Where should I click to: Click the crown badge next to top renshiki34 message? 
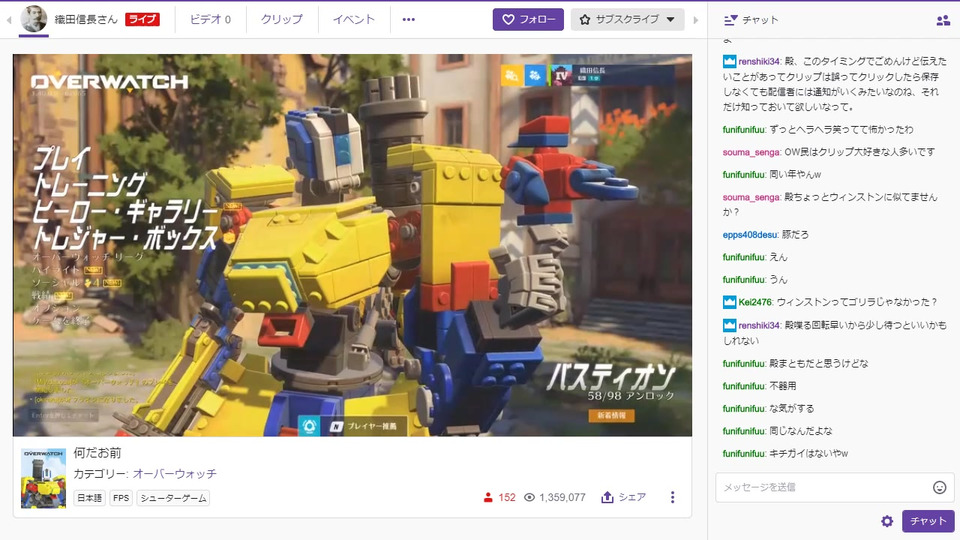[x=729, y=61]
